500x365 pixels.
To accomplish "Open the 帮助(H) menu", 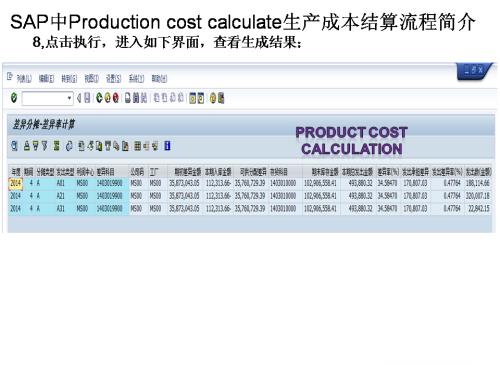I will [159, 79].
